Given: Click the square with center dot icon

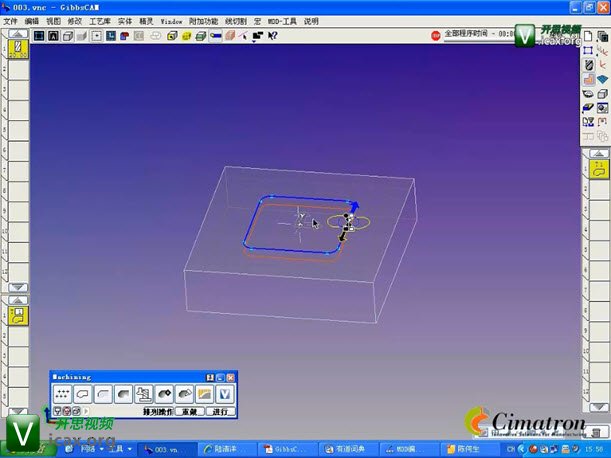Looking at the screenshot, I should point(96,36).
